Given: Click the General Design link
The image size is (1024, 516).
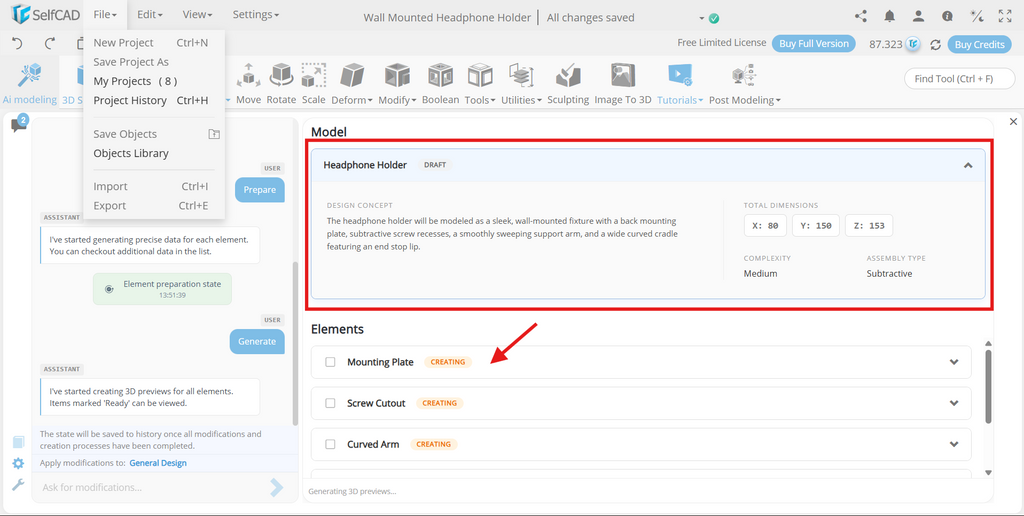Looking at the screenshot, I should coord(158,463).
